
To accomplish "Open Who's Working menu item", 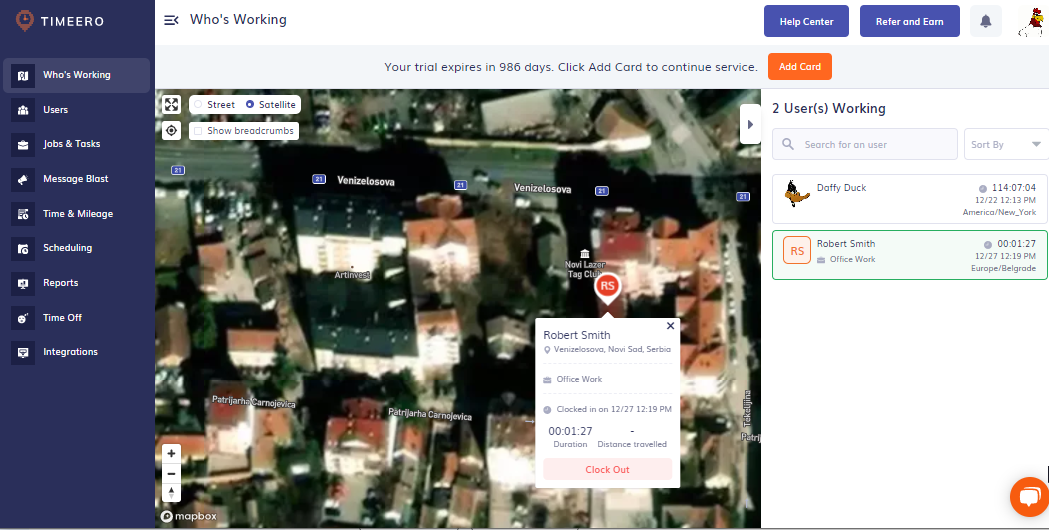I will point(76,75).
